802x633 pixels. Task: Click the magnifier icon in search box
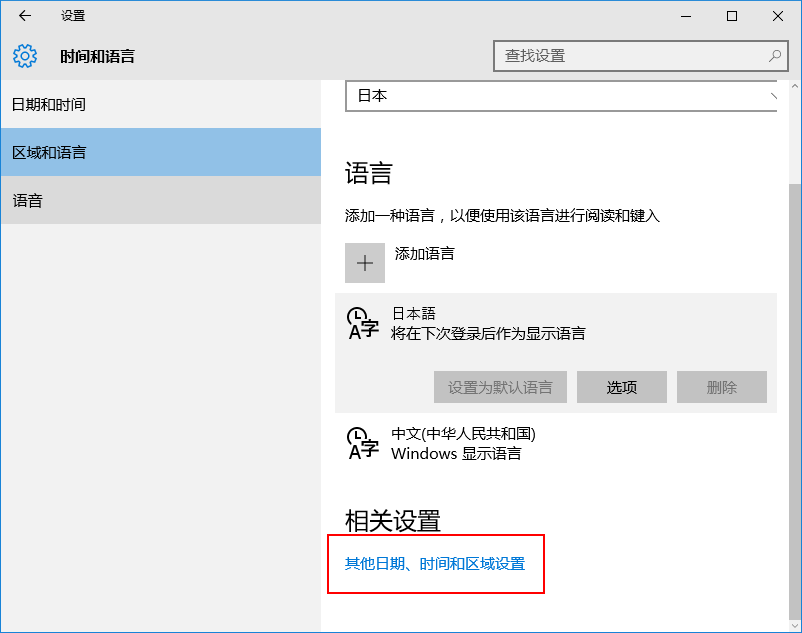pos(774,56)
